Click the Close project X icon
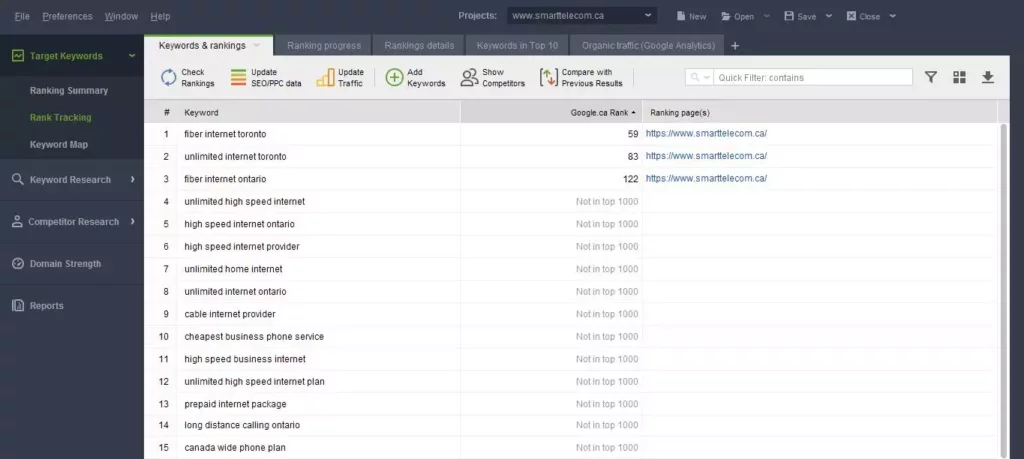 point(851,16)
